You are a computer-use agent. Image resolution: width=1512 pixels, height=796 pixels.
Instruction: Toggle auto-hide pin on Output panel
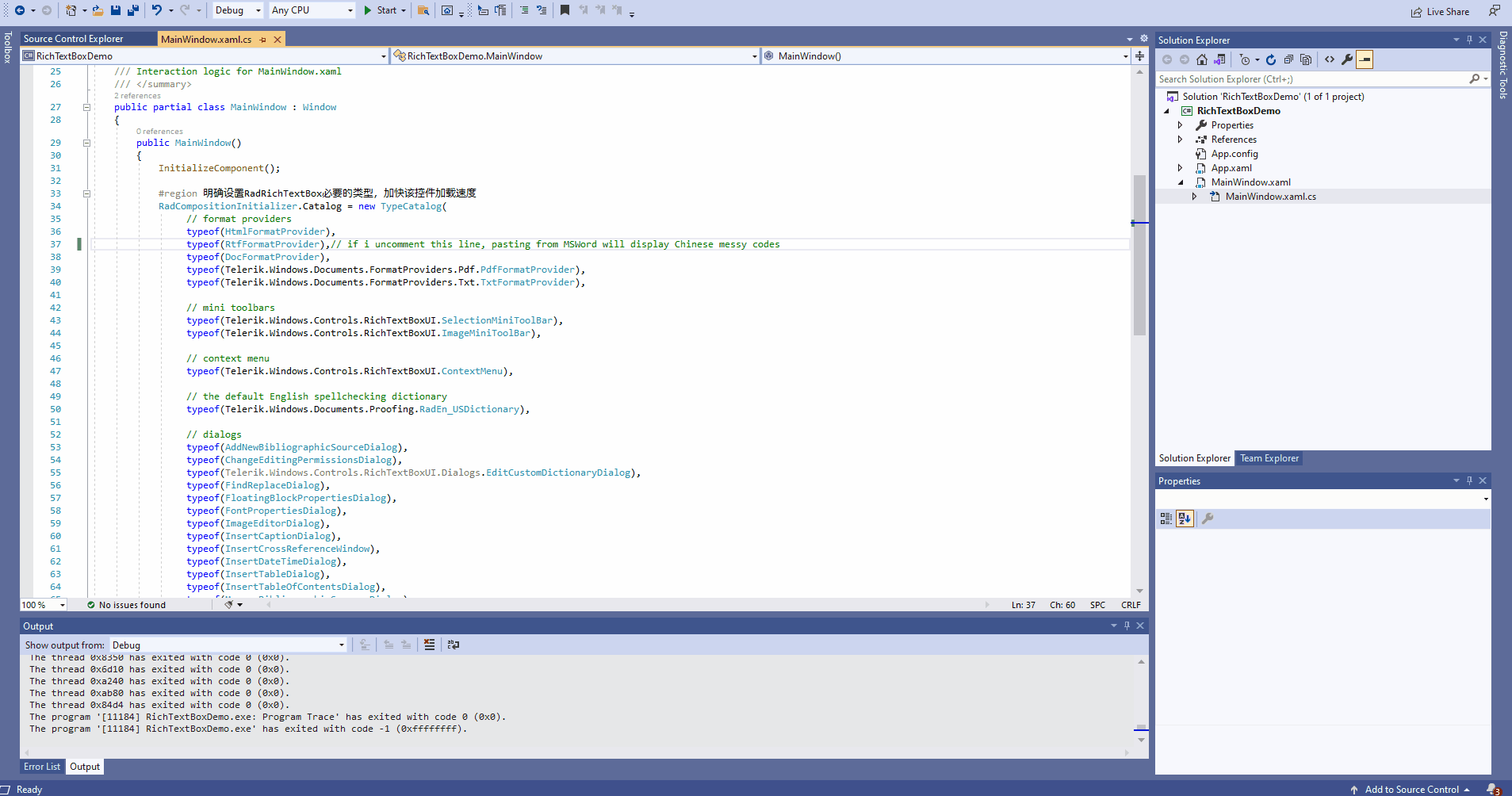[1127, 626]
